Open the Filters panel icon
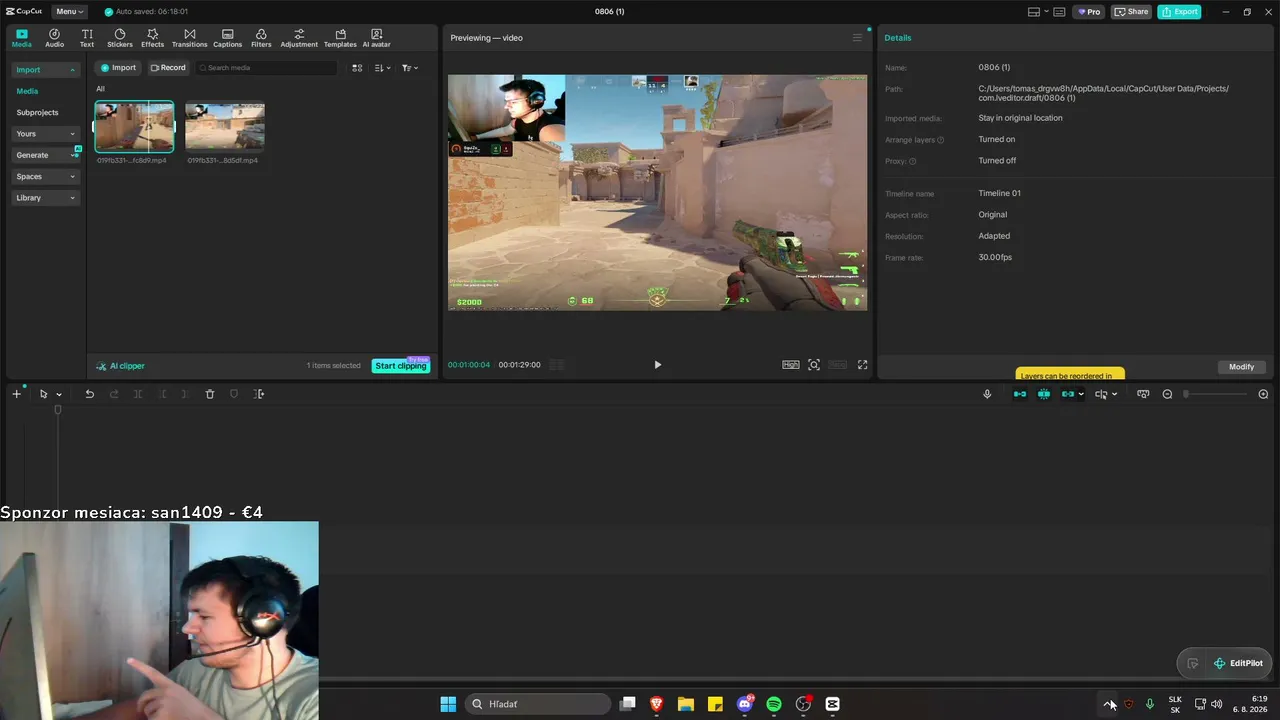 (261, 38)
